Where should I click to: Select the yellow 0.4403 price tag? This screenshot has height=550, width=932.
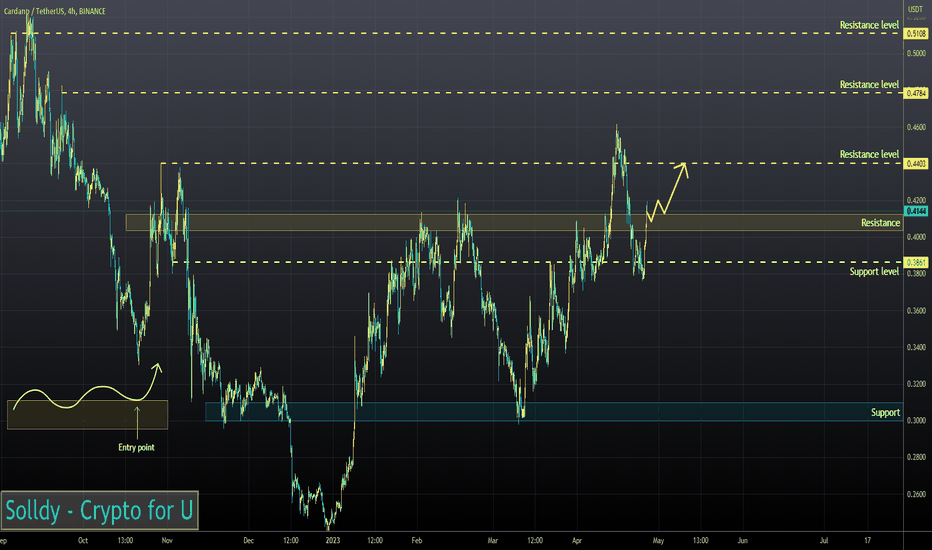tap(915, 164)
